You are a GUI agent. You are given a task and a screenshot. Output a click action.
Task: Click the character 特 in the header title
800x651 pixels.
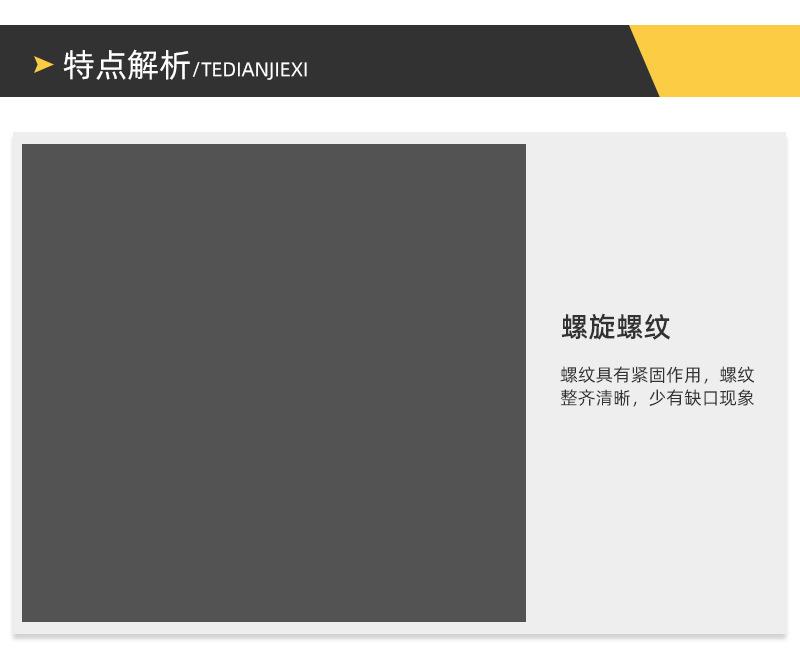tap(79, 65)
